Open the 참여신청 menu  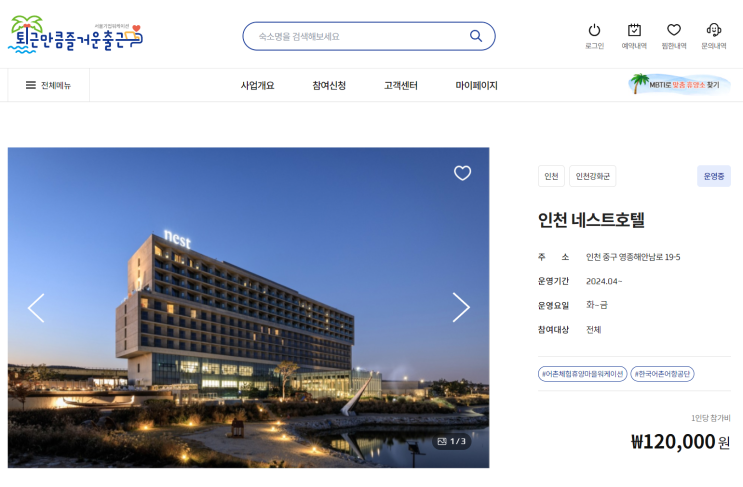(329, 85)
